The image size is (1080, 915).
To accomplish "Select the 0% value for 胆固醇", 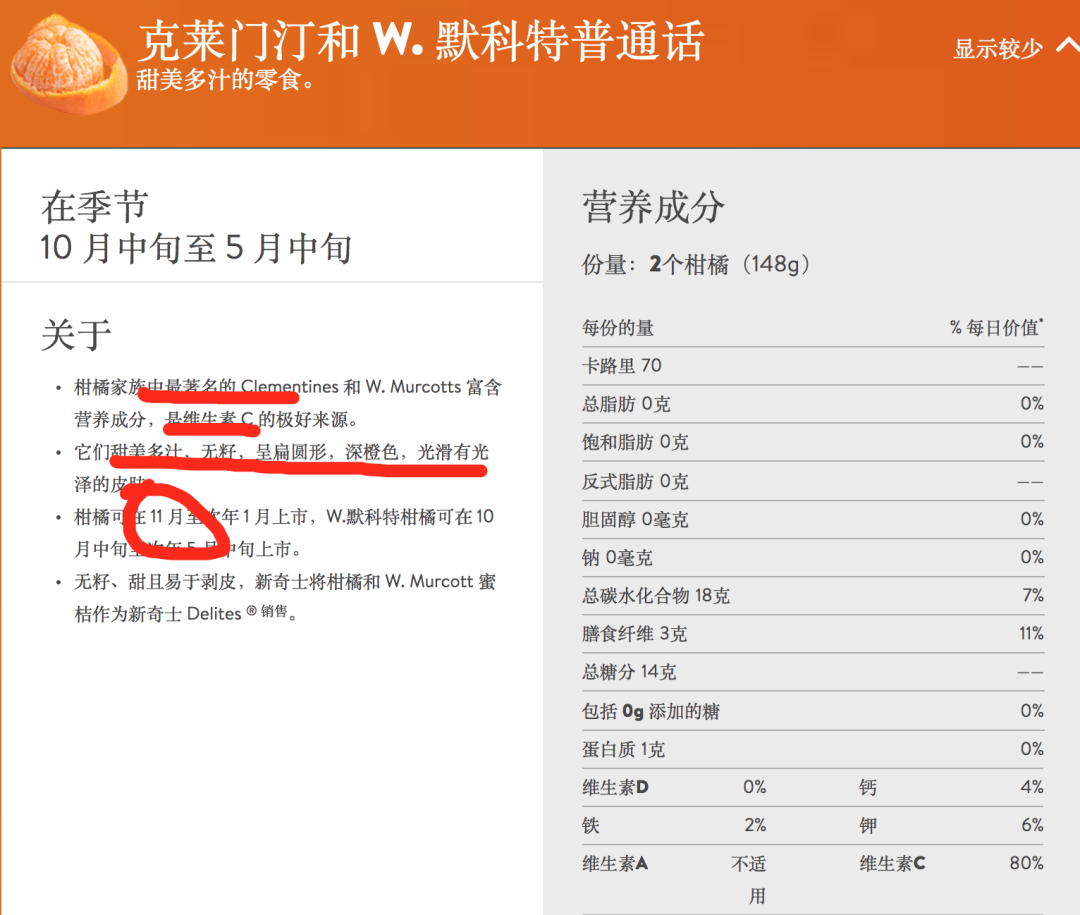I will click(x=1032, y=518).
